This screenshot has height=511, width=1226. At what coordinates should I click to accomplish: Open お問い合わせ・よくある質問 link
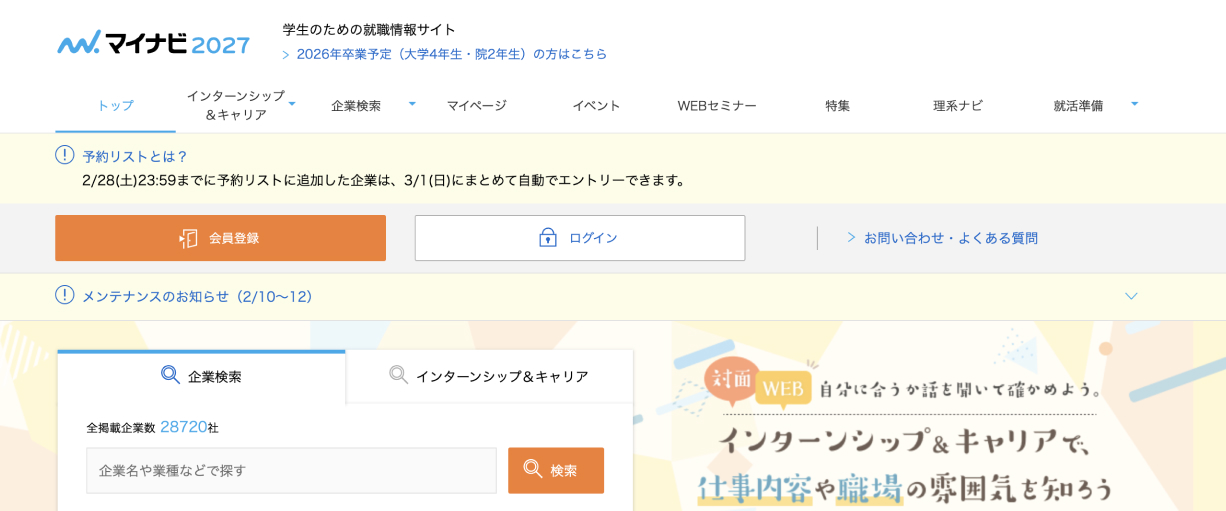[950, 238]
